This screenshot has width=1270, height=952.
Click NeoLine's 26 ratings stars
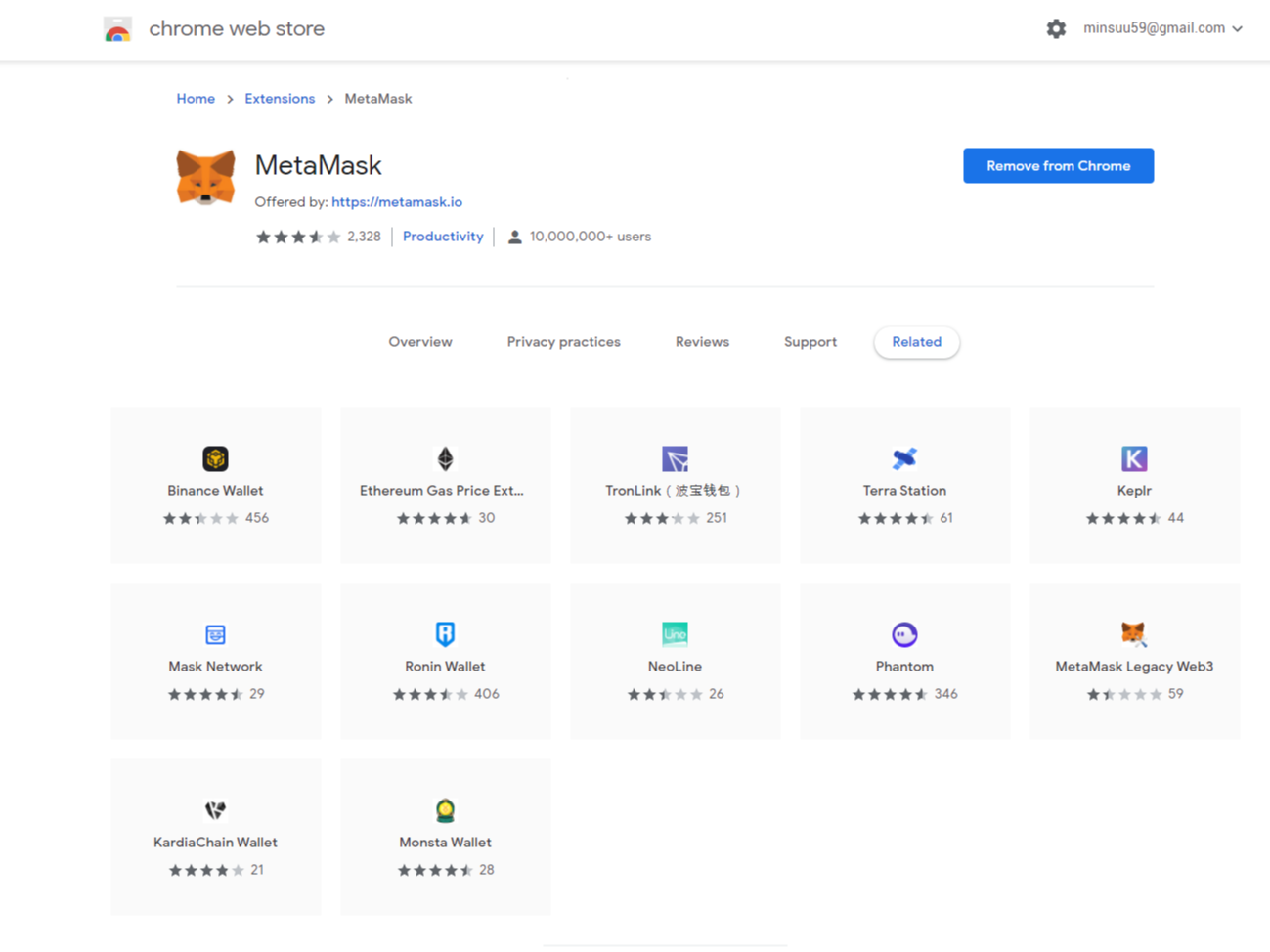pos(665,695)
